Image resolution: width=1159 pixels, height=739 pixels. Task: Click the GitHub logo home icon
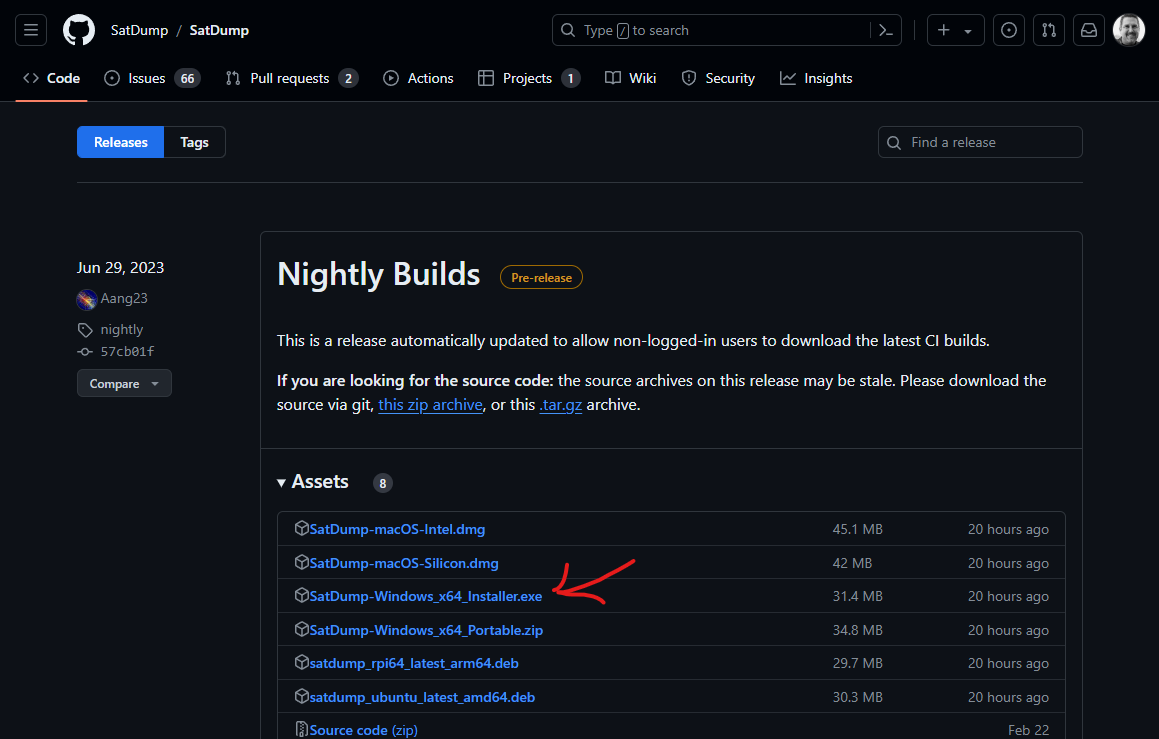(79, 31)
